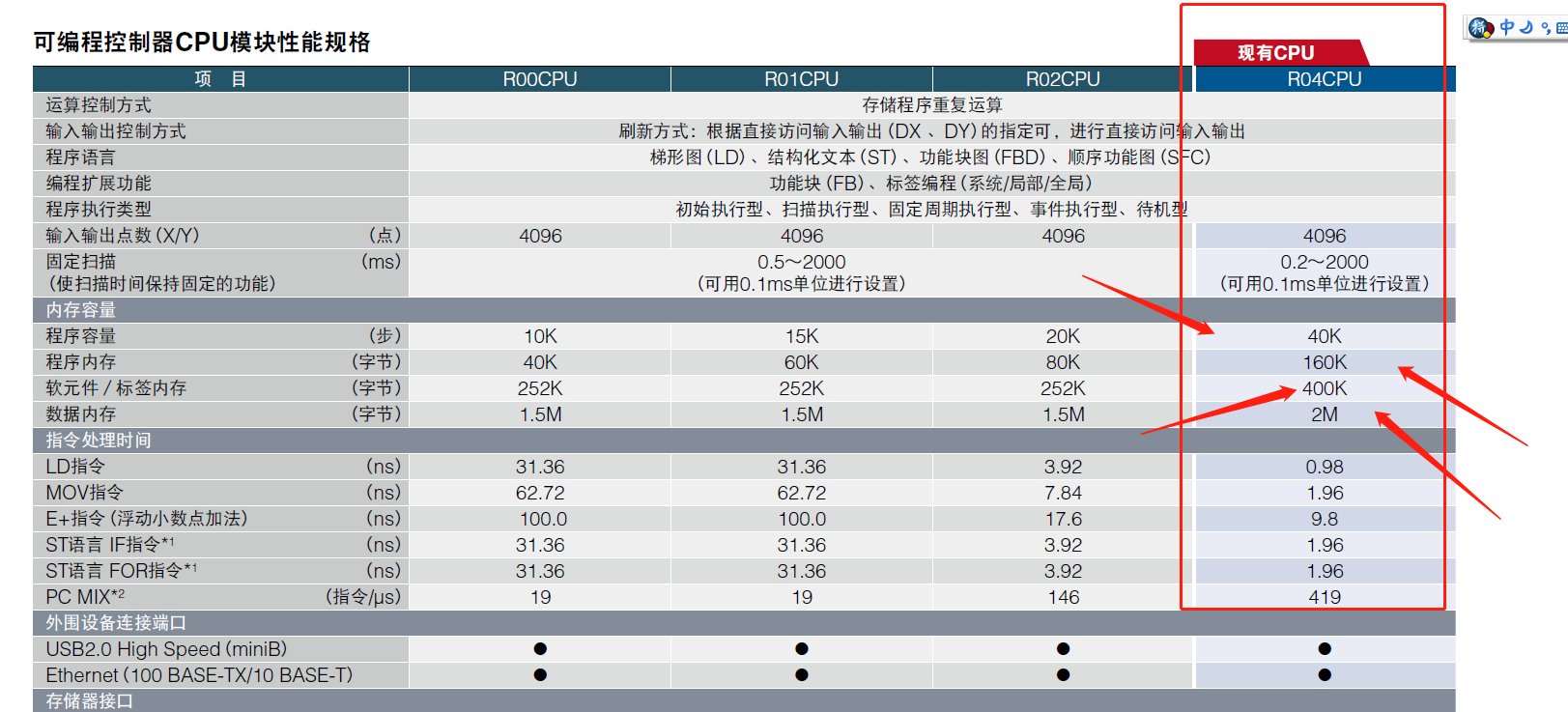Click the page title 可编程控制器CPU模块性能规格

click(202, 43)
